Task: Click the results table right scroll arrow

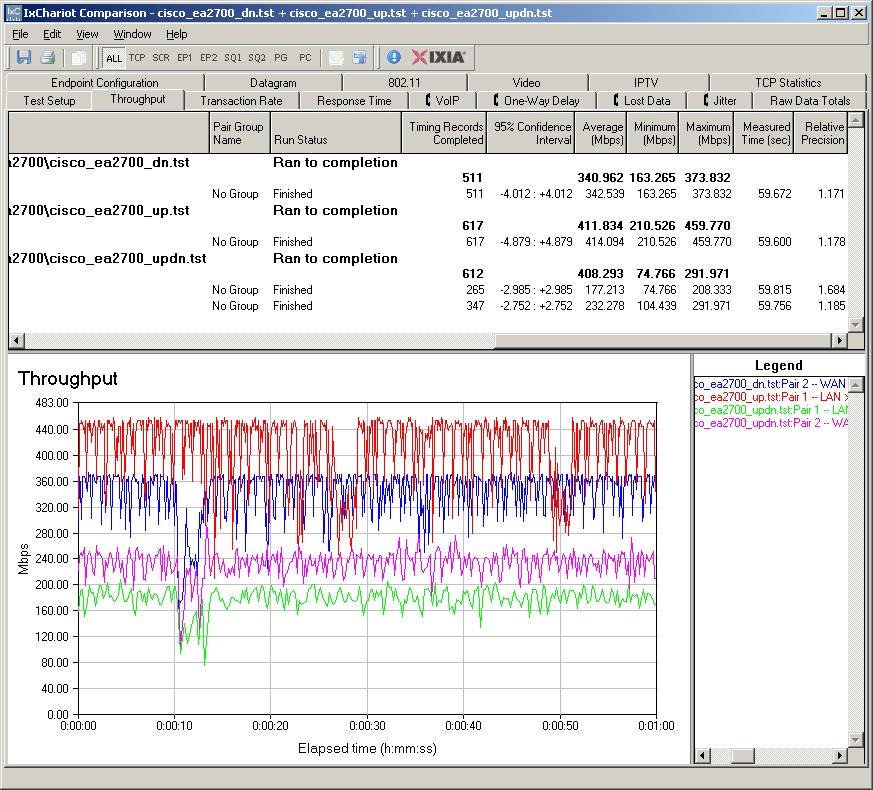Action: point(840,340)
